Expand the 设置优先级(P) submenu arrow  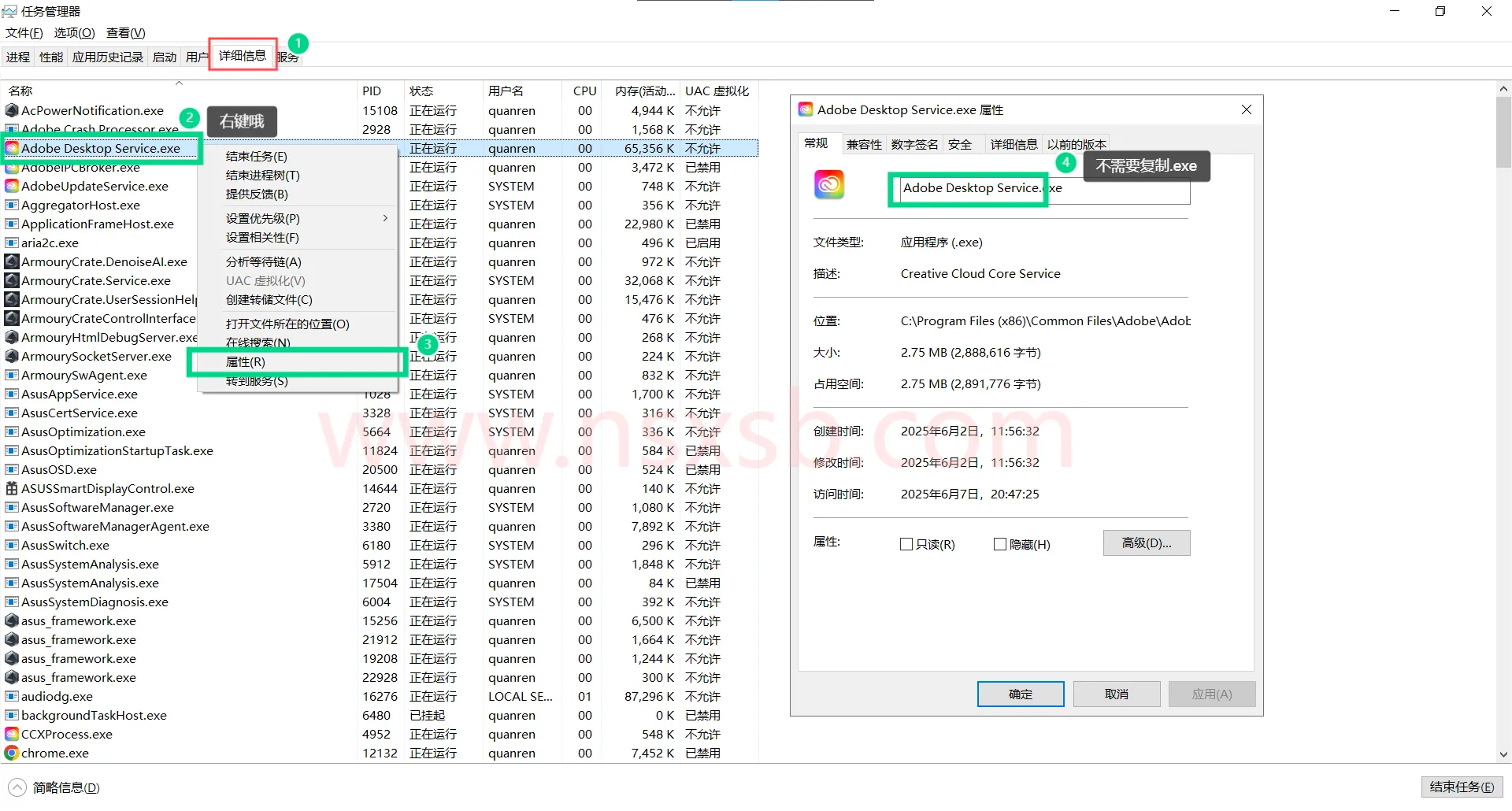385,218
